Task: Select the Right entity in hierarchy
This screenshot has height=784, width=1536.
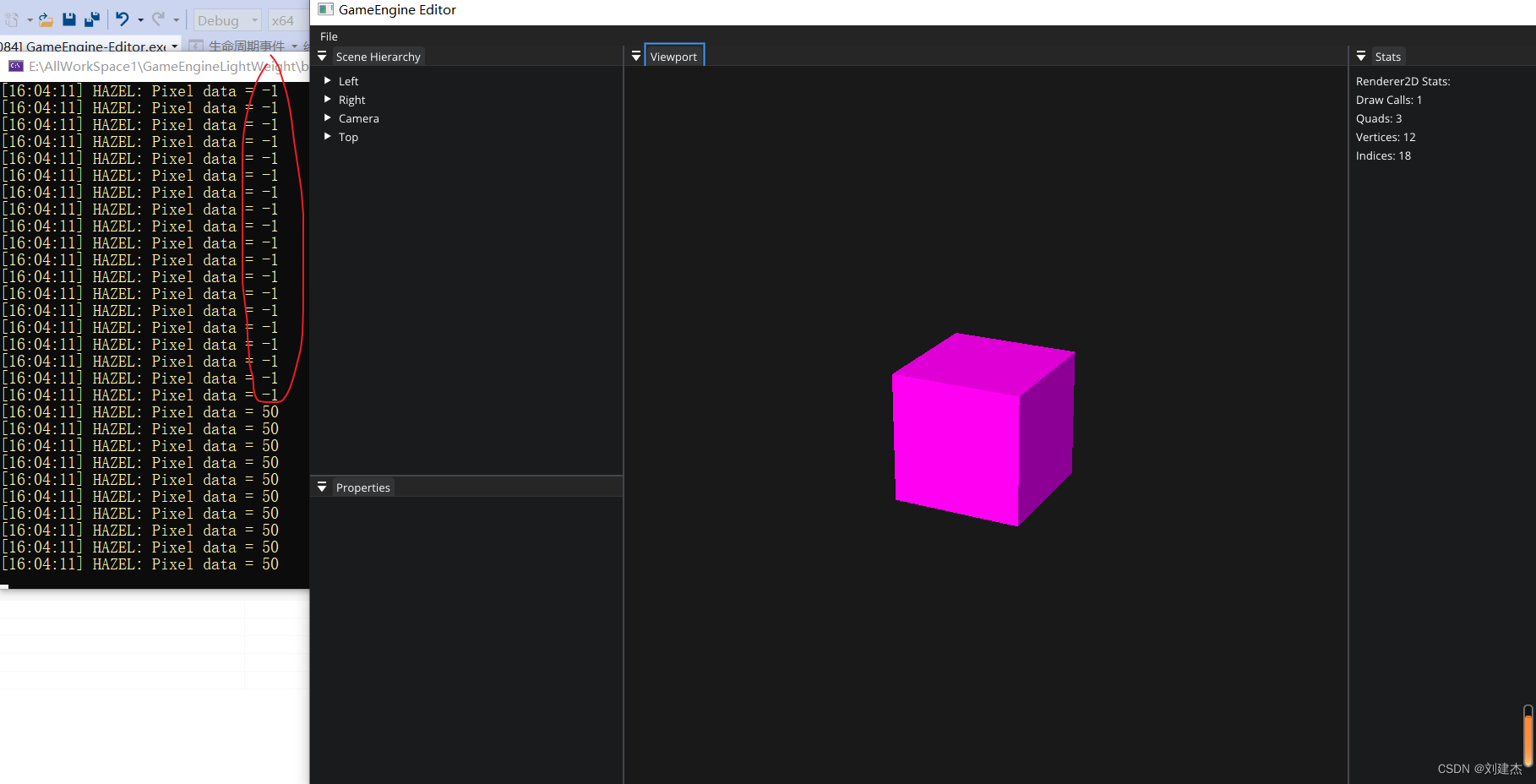Action: tap(351, 100)
